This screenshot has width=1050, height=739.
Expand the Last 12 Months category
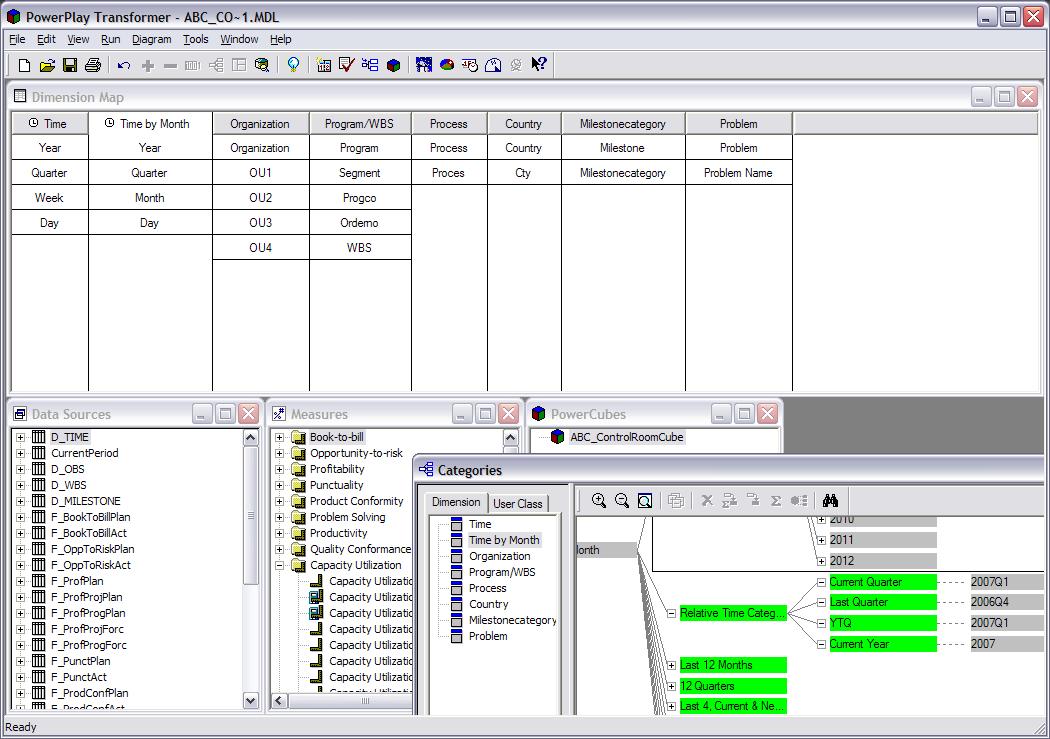coord(671,665)
